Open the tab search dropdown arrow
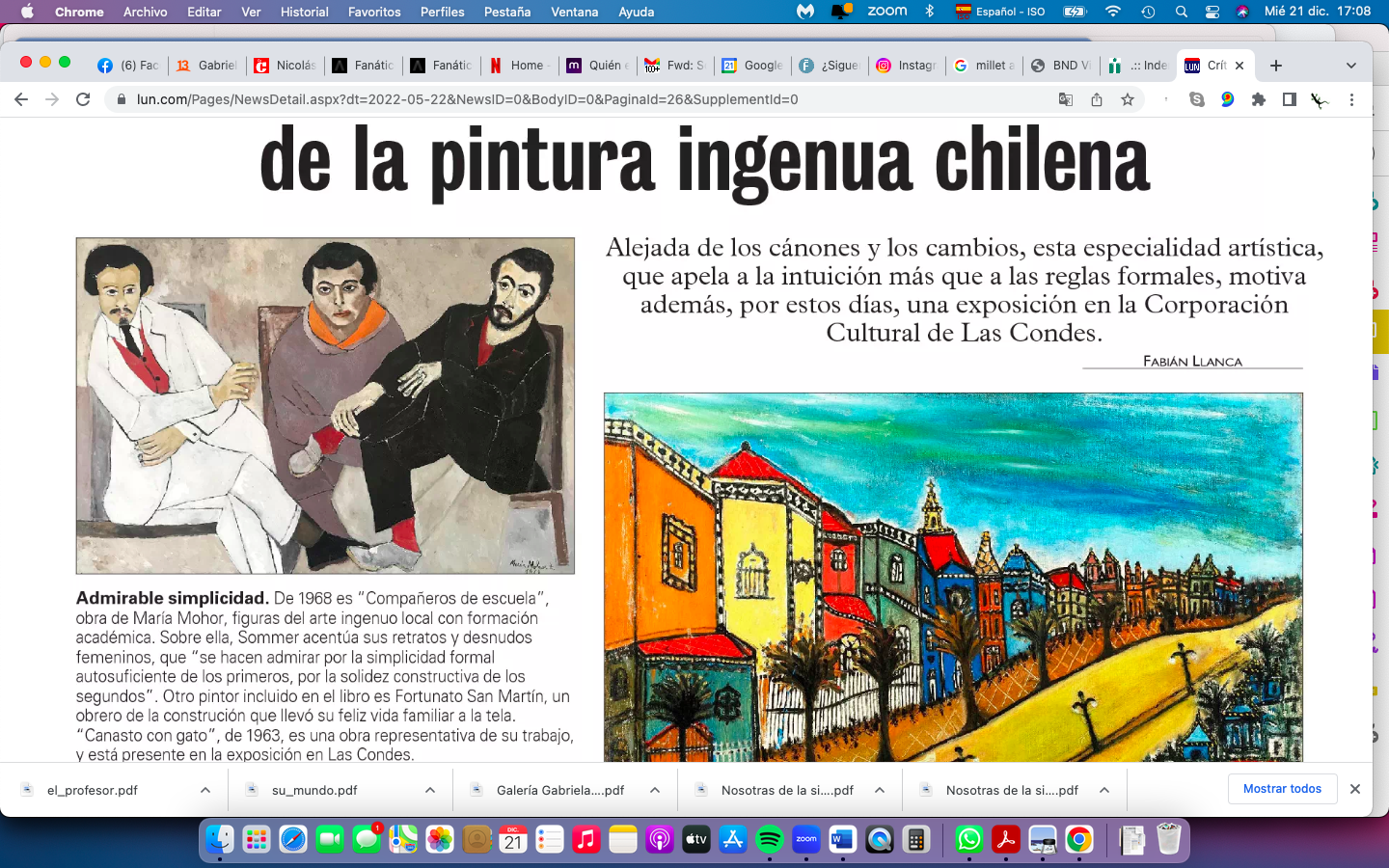 tap(1351, 66)
